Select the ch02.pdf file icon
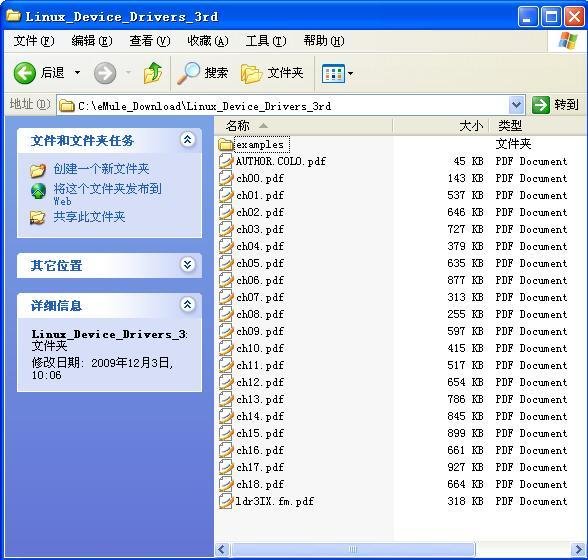 tap(226, 212)
